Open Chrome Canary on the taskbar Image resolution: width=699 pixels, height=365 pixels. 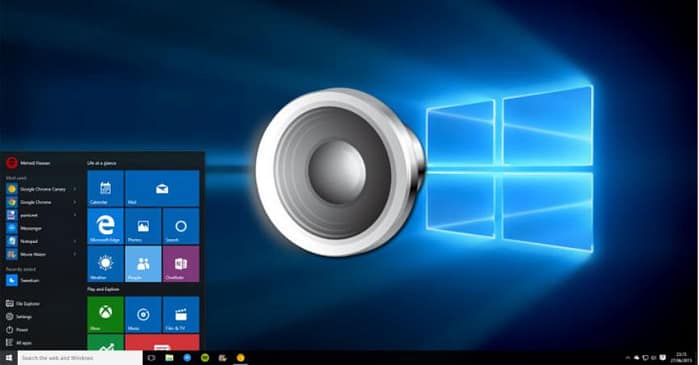point(241,357)
